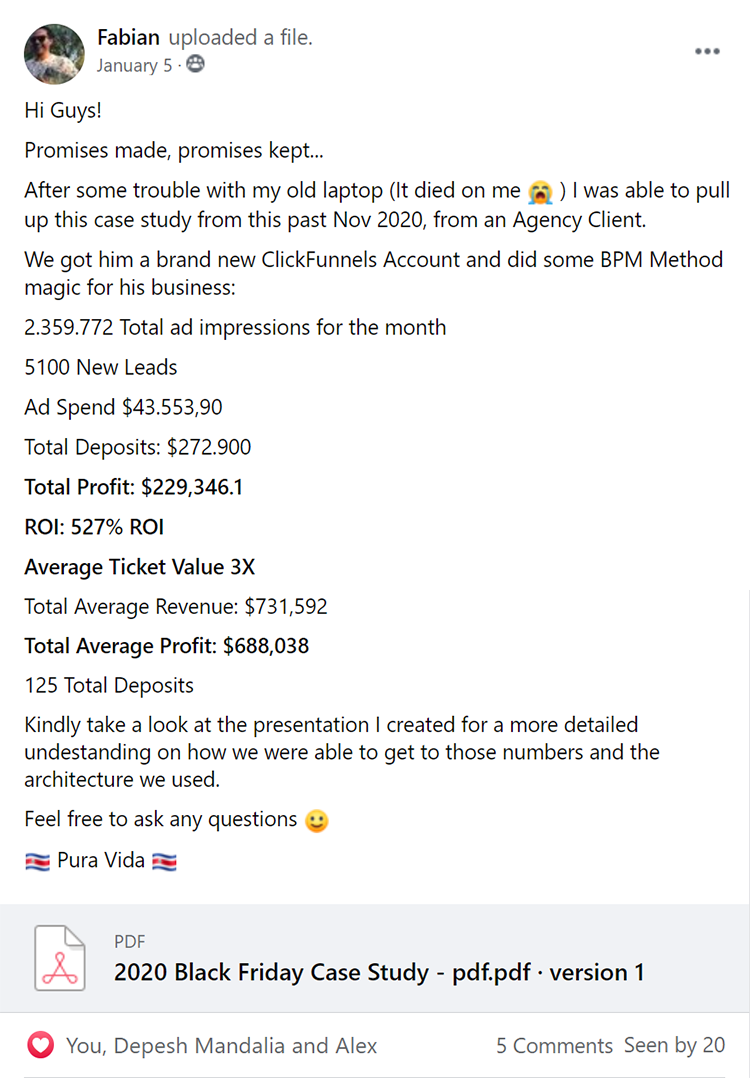Open the 5 Comments section
Viewport: 750px width, 1078px height.
554,1046
